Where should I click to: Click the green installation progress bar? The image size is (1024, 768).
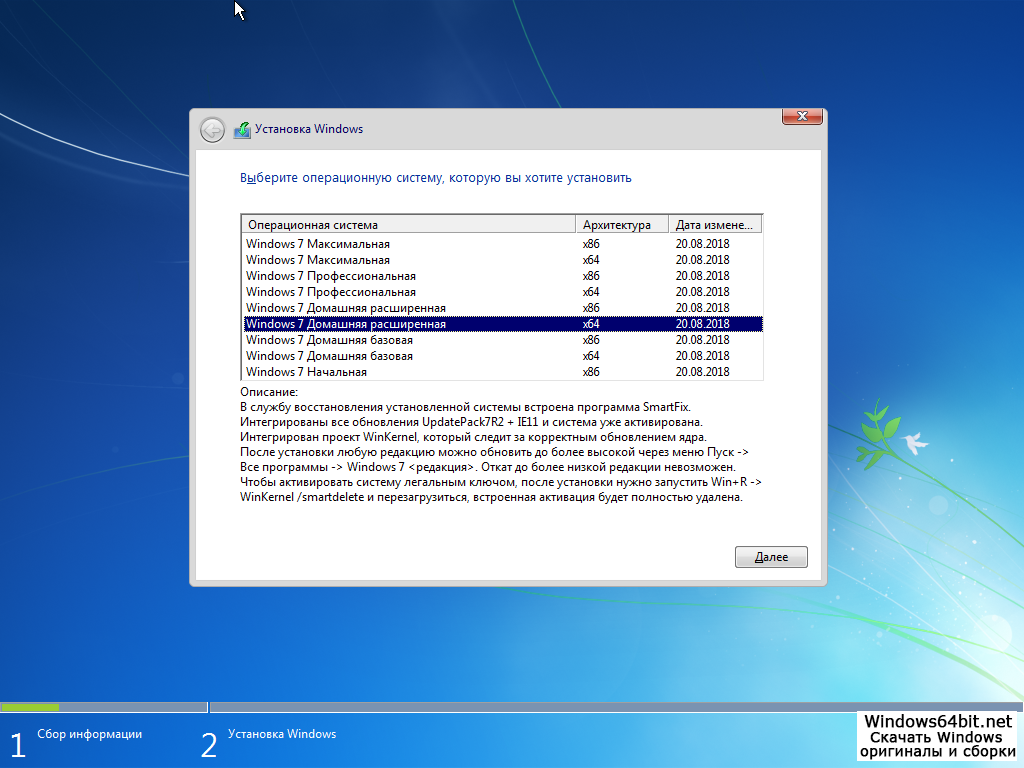click(30, 707)
